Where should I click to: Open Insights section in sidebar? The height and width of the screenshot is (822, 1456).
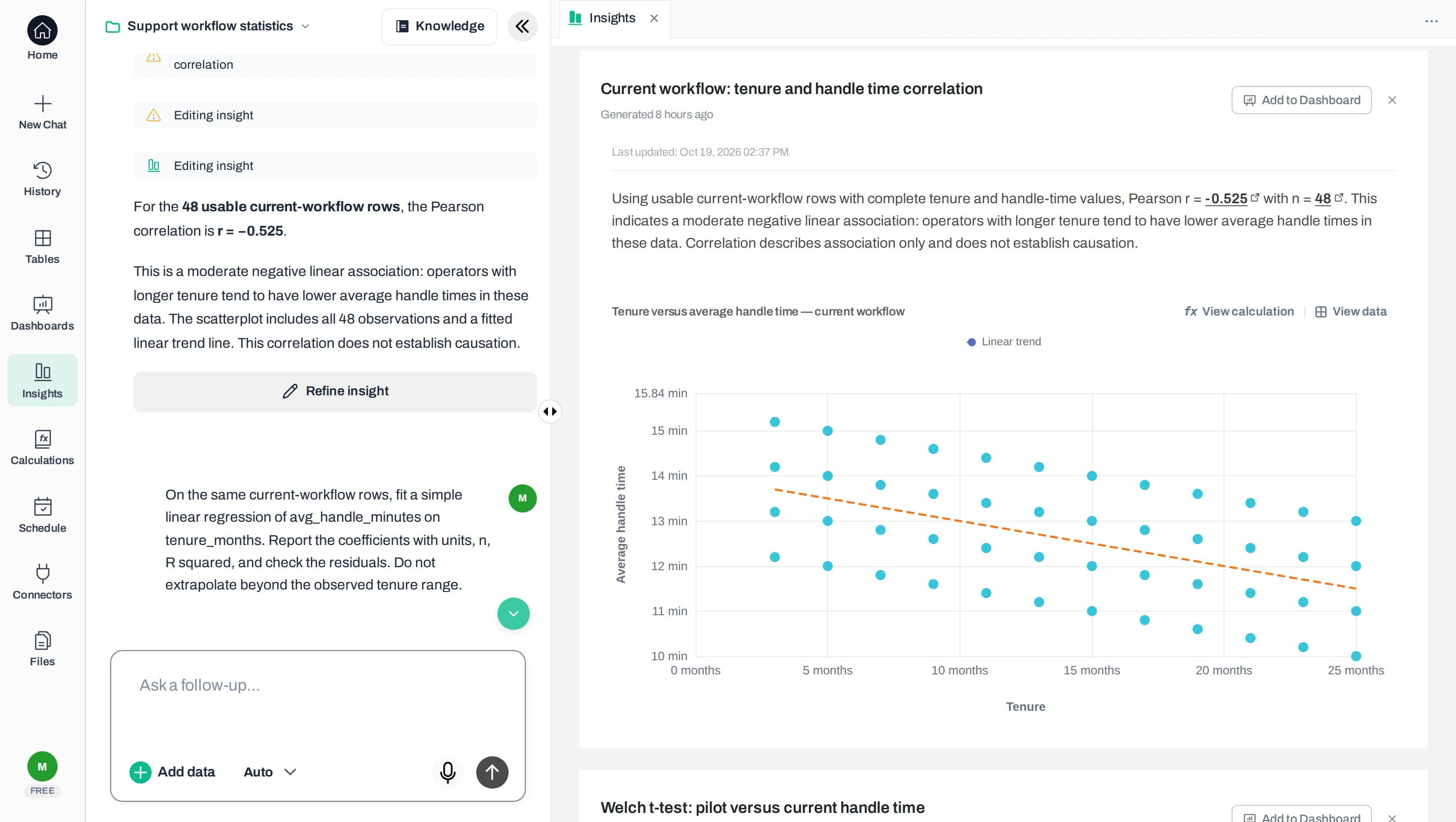[x=42, y=381]
